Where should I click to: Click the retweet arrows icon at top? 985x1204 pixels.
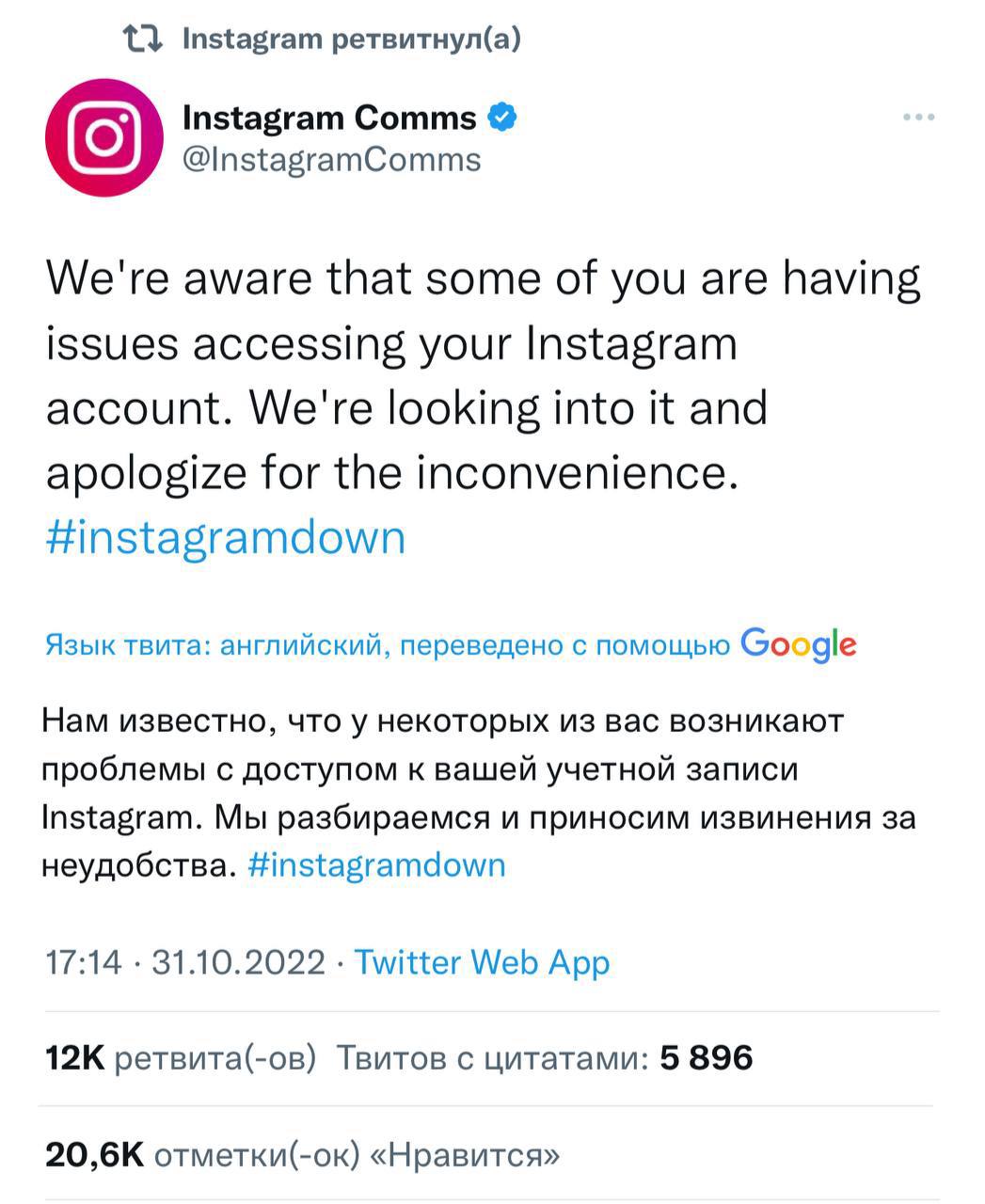(144, 39)
